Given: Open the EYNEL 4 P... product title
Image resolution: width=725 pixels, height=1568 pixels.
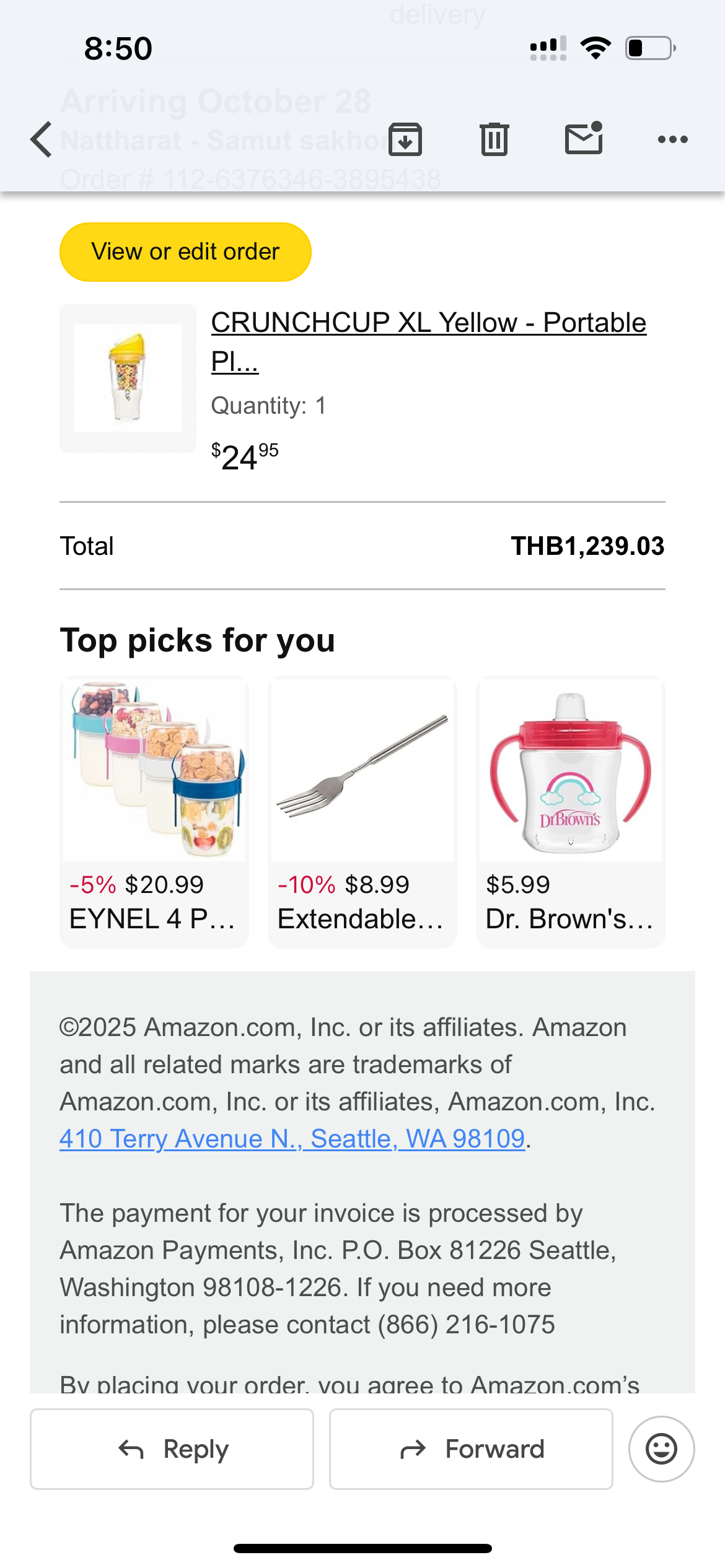Looking at the screenshot, I should point(152,919).
